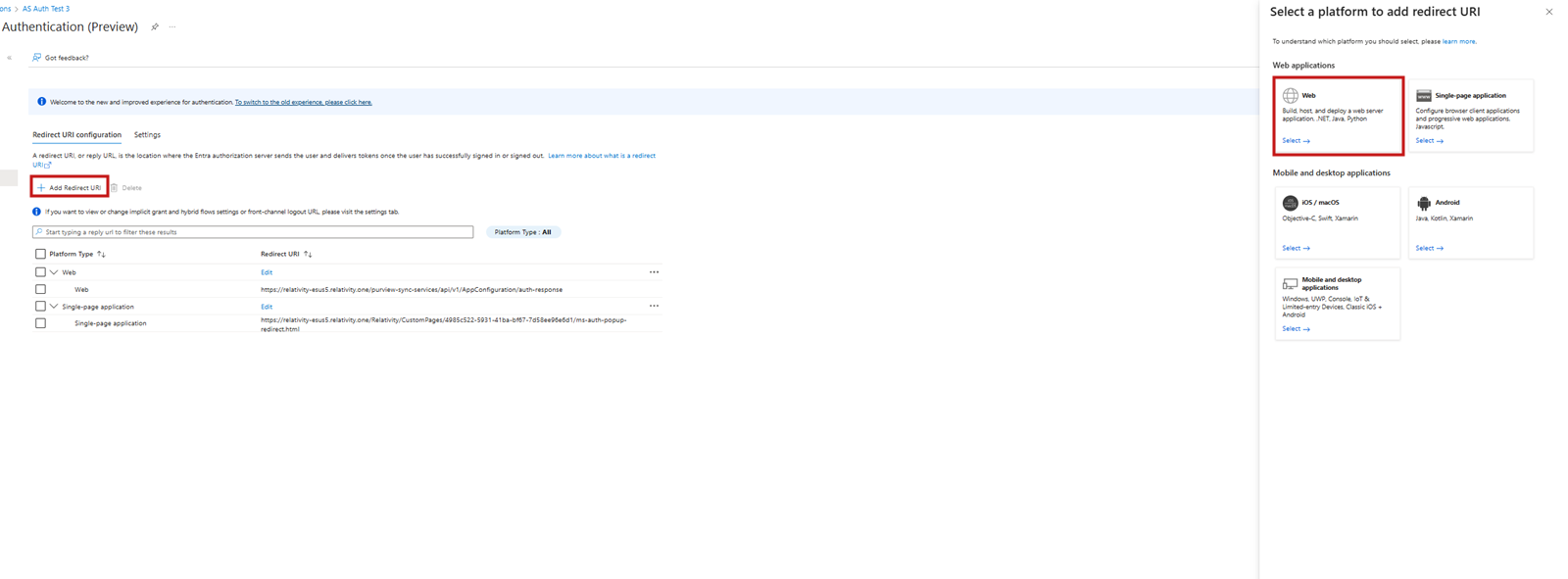Click Edit link for Single-page application
The width and height of the screenshot is (1568, 579).
coord(267,307)
